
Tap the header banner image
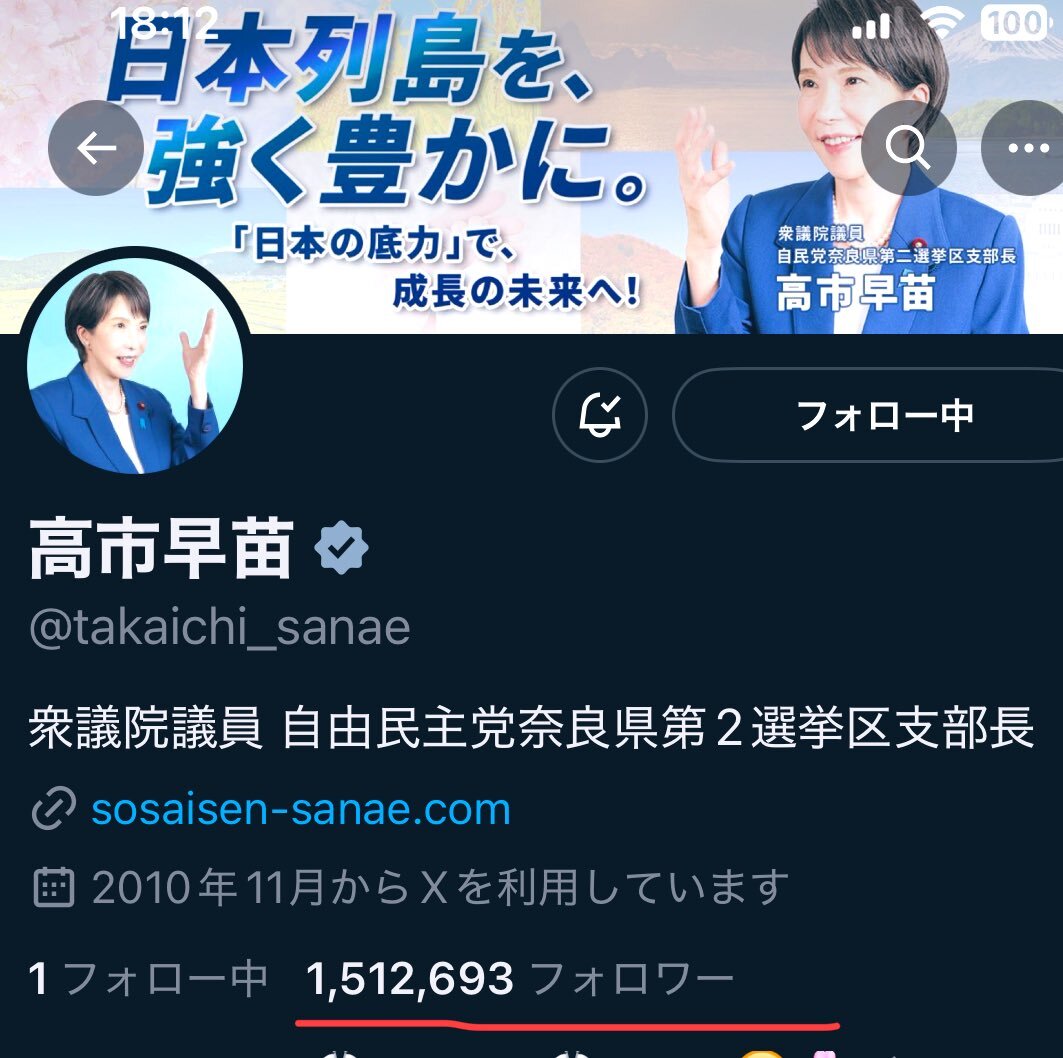(532, 167)
